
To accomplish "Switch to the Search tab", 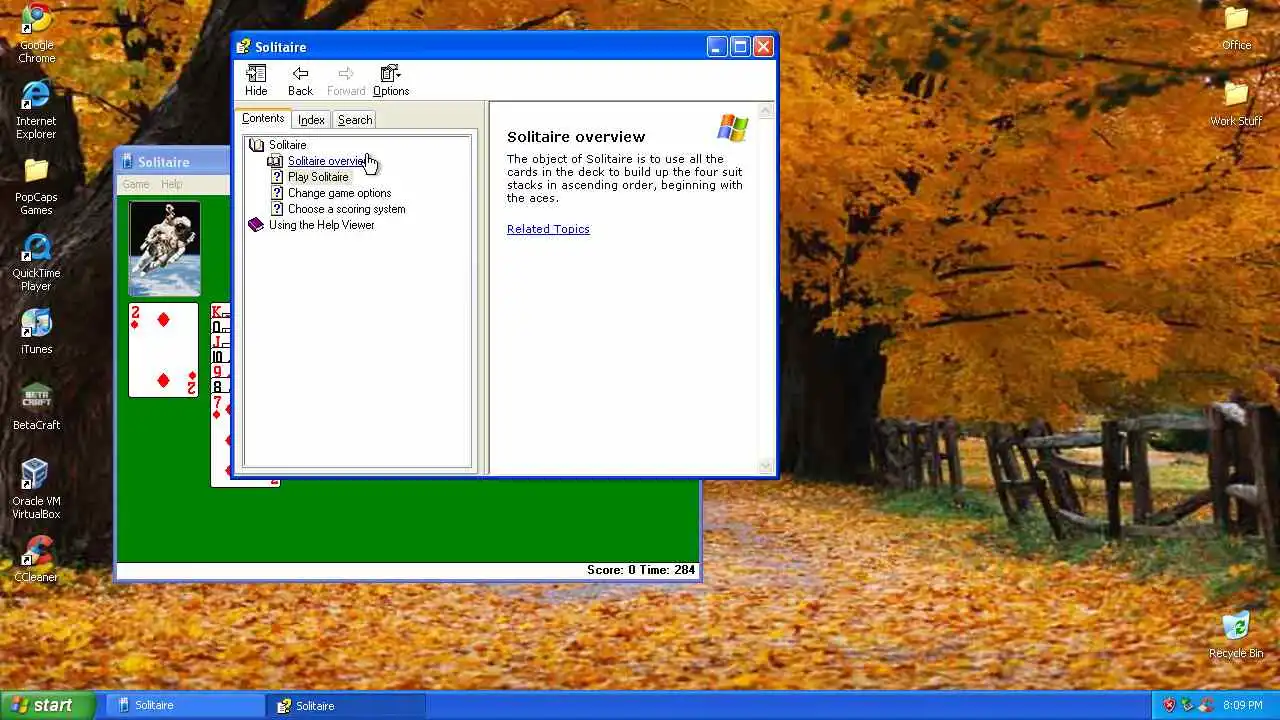I will click(355, 120).
